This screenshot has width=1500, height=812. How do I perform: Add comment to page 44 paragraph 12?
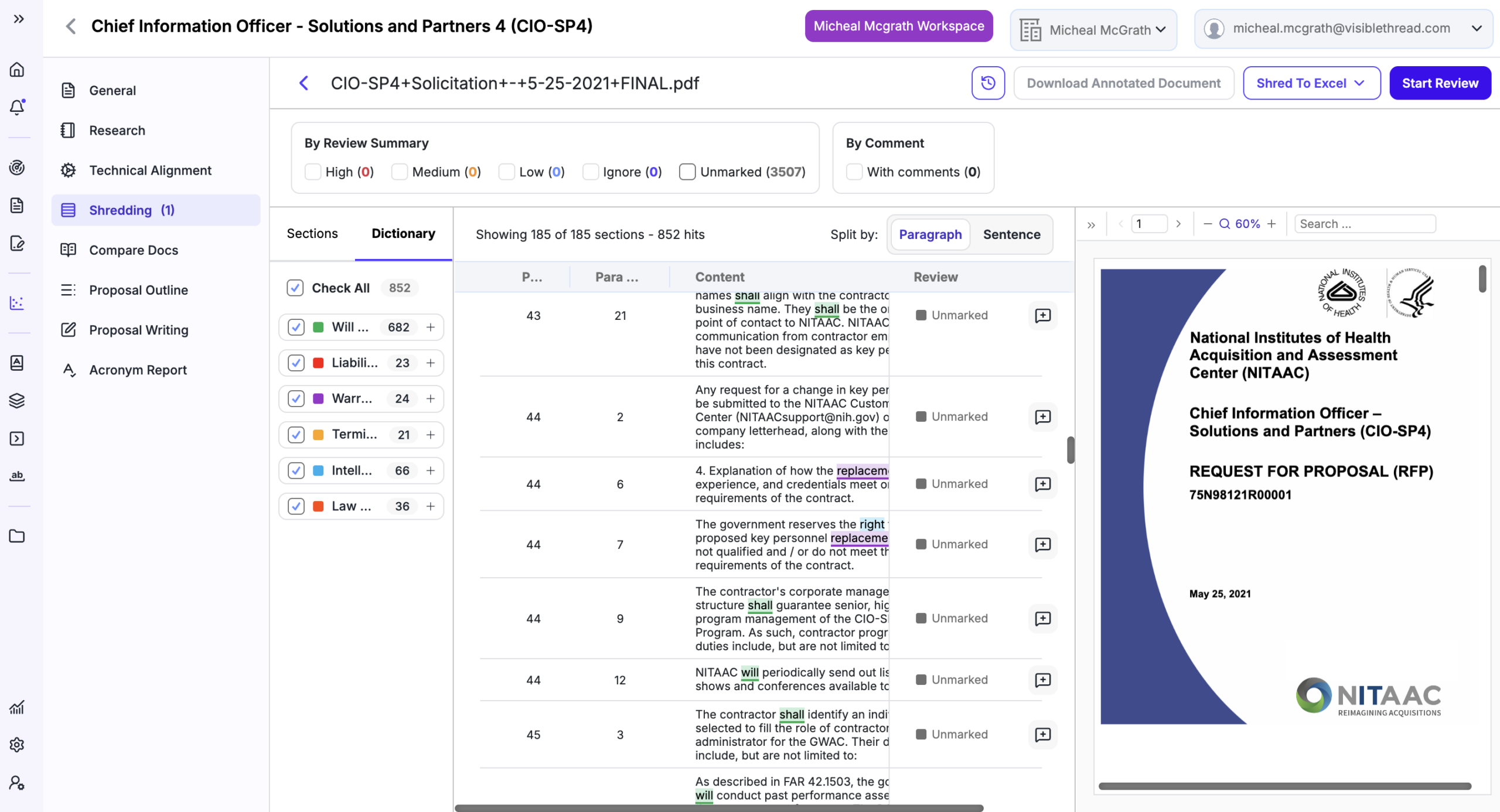tap(1043, 680)
